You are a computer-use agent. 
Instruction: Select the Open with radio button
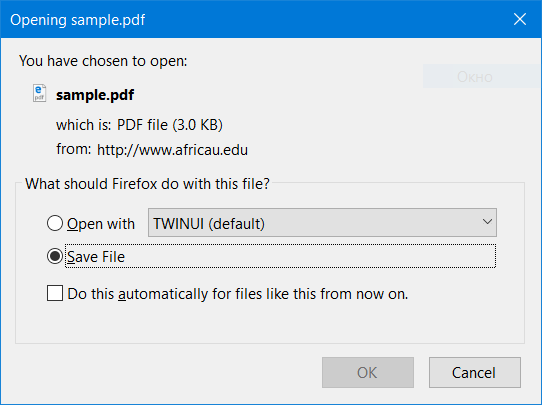click(55, 223)
